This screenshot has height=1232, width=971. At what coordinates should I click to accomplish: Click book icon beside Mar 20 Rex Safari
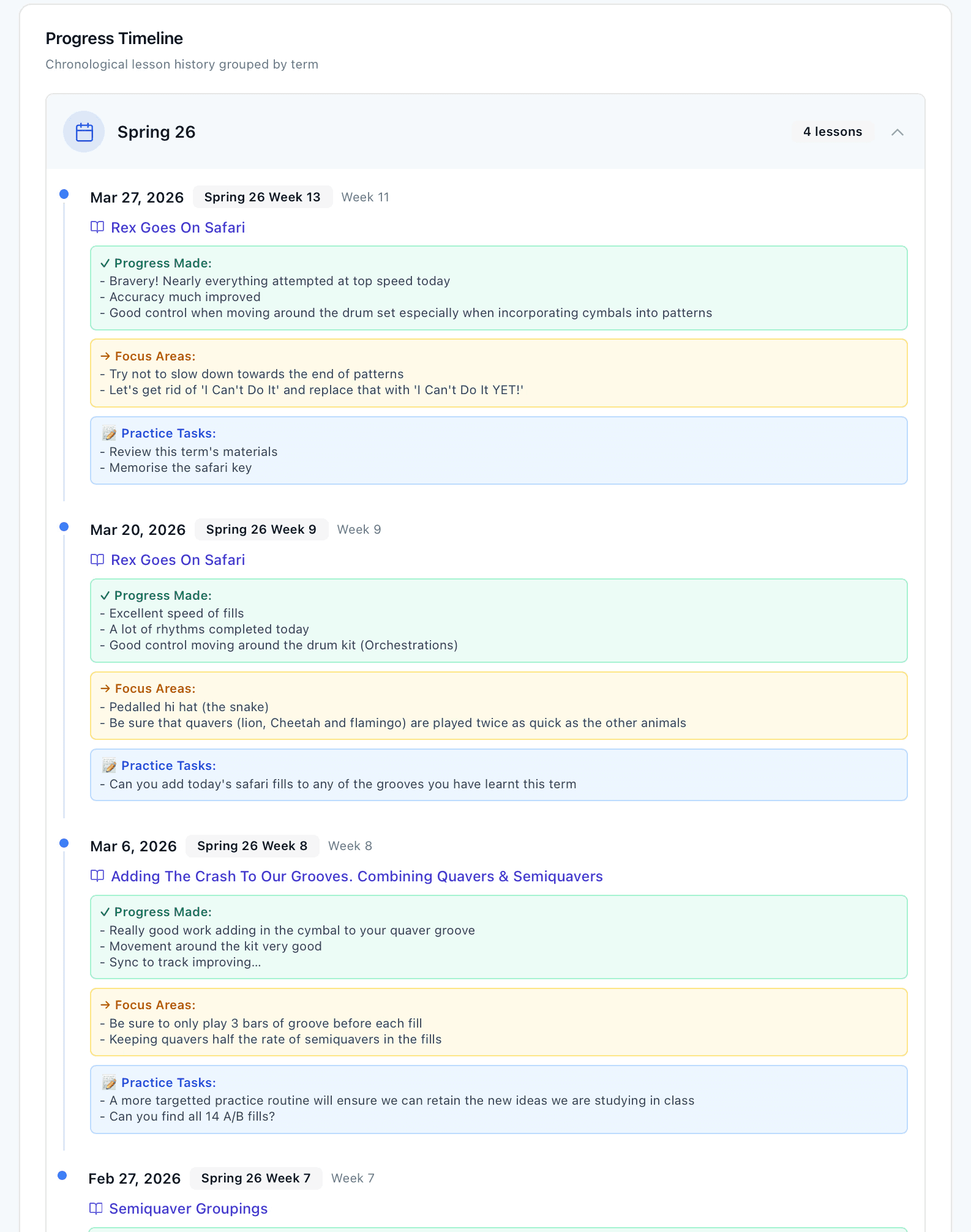[97, 559]
